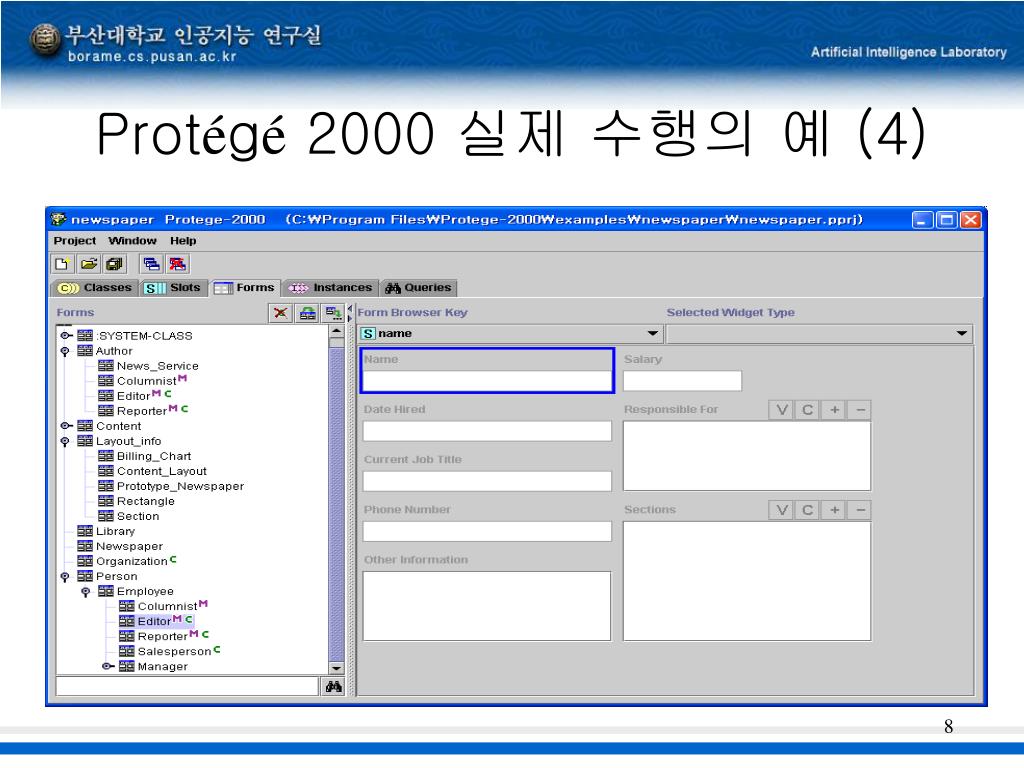Click the cascade windows toolbar icon
The image size is (1024, 768).
tap(152, 264)
